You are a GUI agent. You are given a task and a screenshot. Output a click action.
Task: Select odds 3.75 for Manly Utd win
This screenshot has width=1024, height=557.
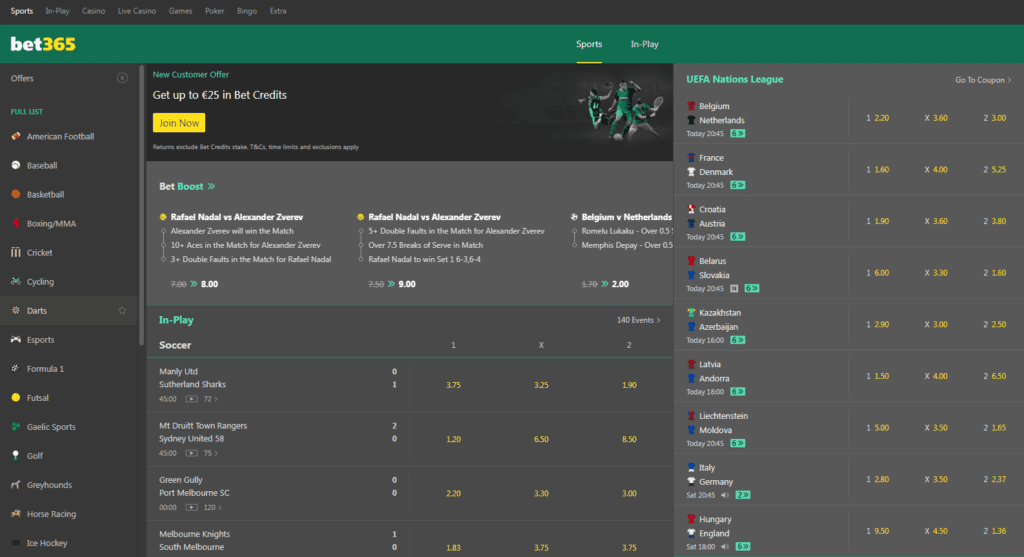point(453,385)
